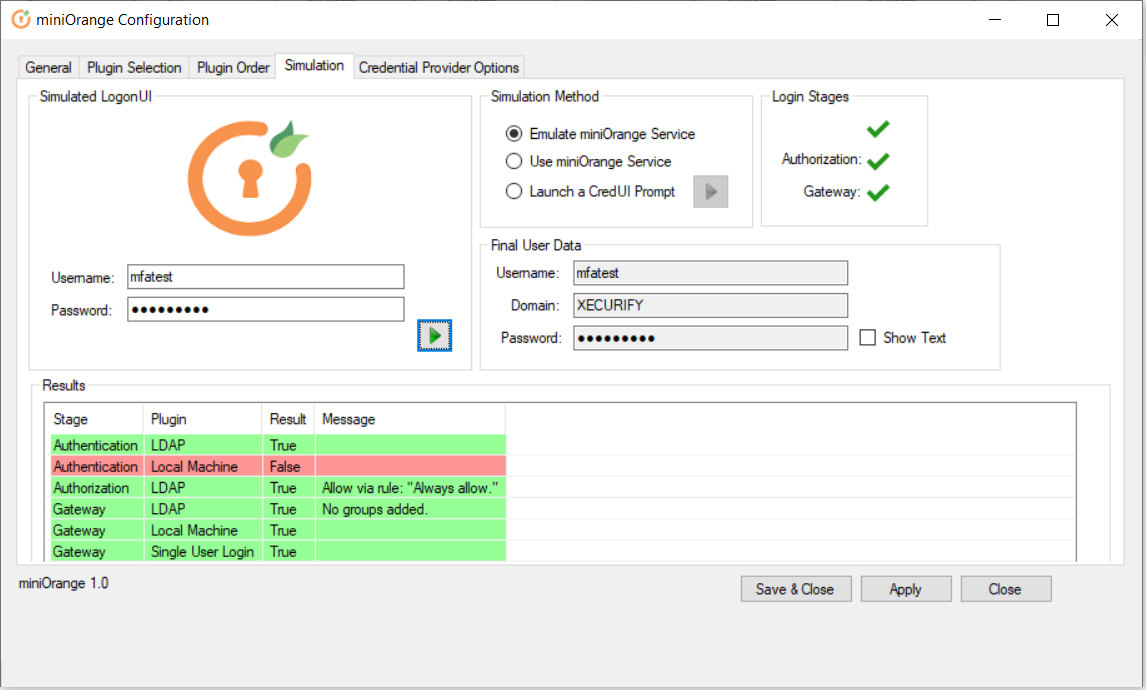
Task: Click the Gateway stage green checkmark
Action: pyautogui.click(x=878, y=192)
